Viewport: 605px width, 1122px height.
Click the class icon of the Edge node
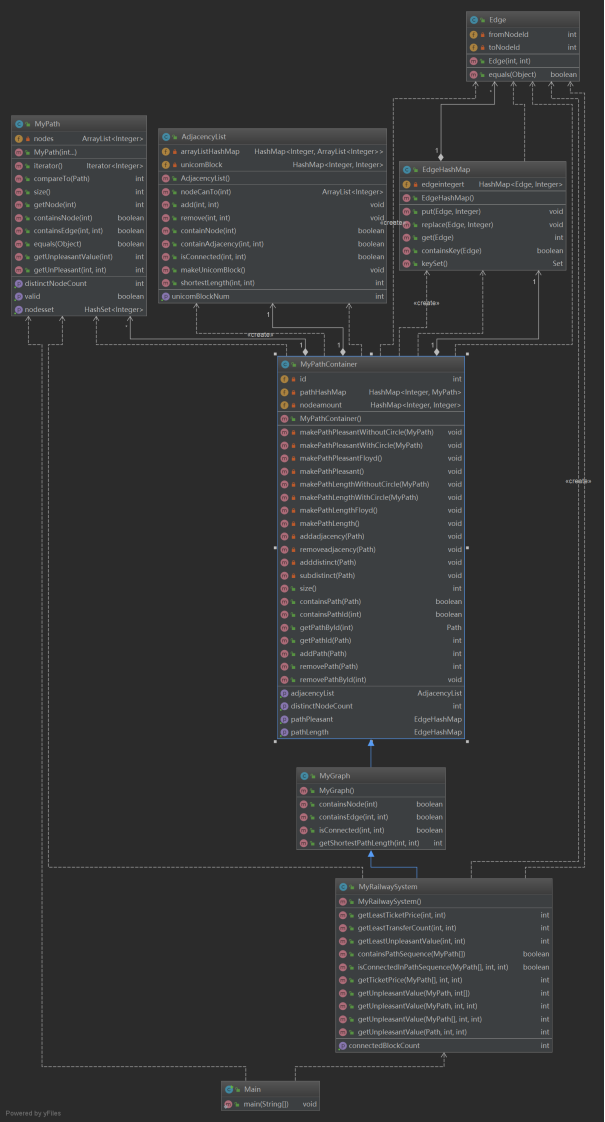pos(474,19)
